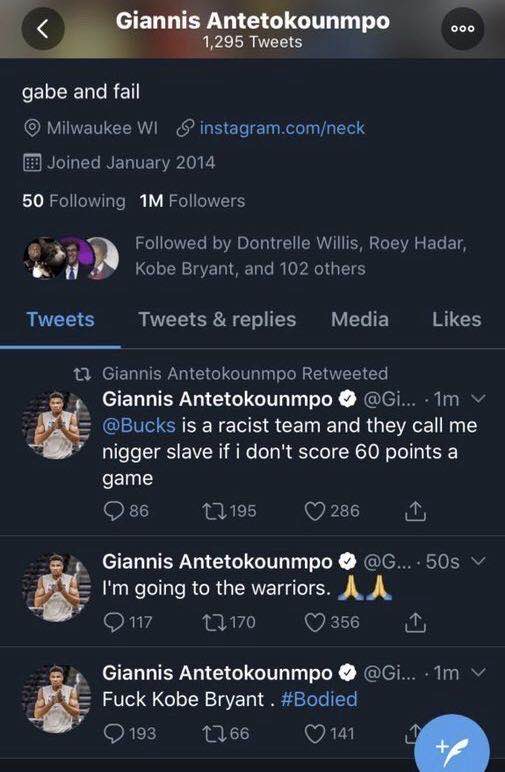This screenshot has width=505, height=772.
Task: Expand the chevron menu on the #Bodied tweet
Action: coord(478,672)
